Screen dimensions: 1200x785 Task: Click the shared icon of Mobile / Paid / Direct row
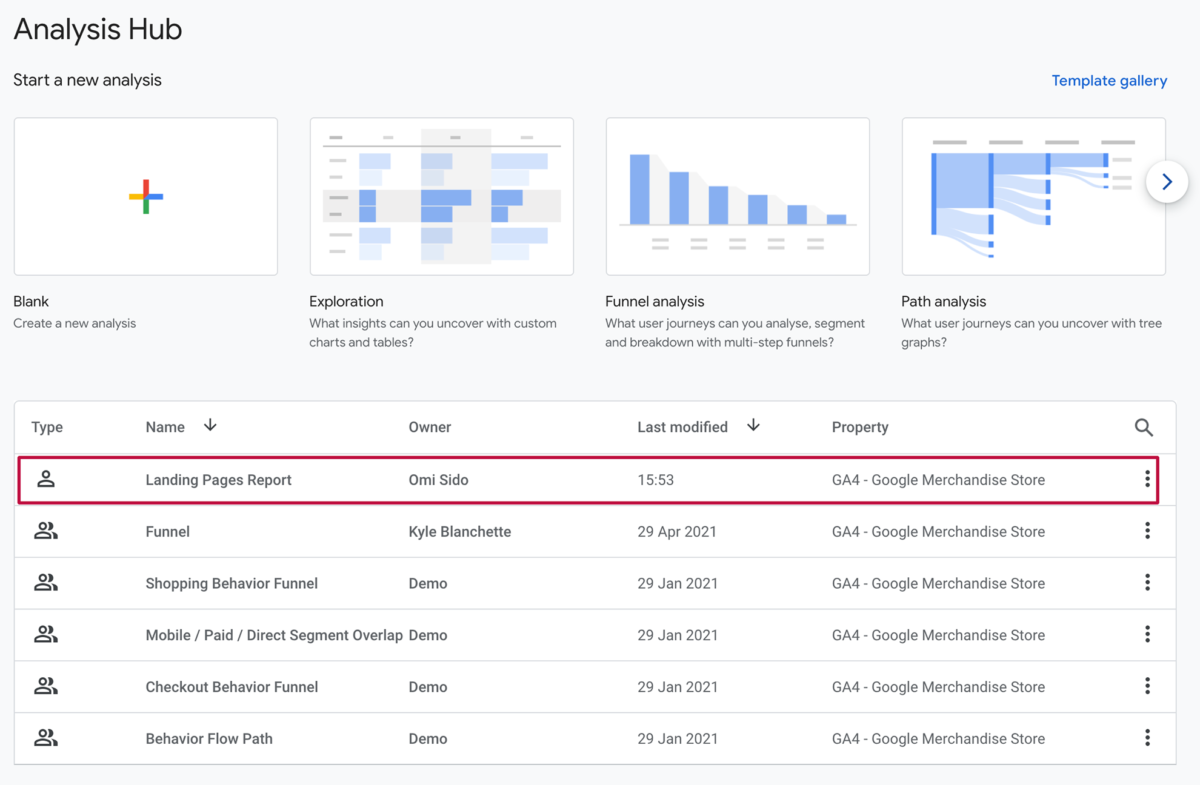point(46,635)
